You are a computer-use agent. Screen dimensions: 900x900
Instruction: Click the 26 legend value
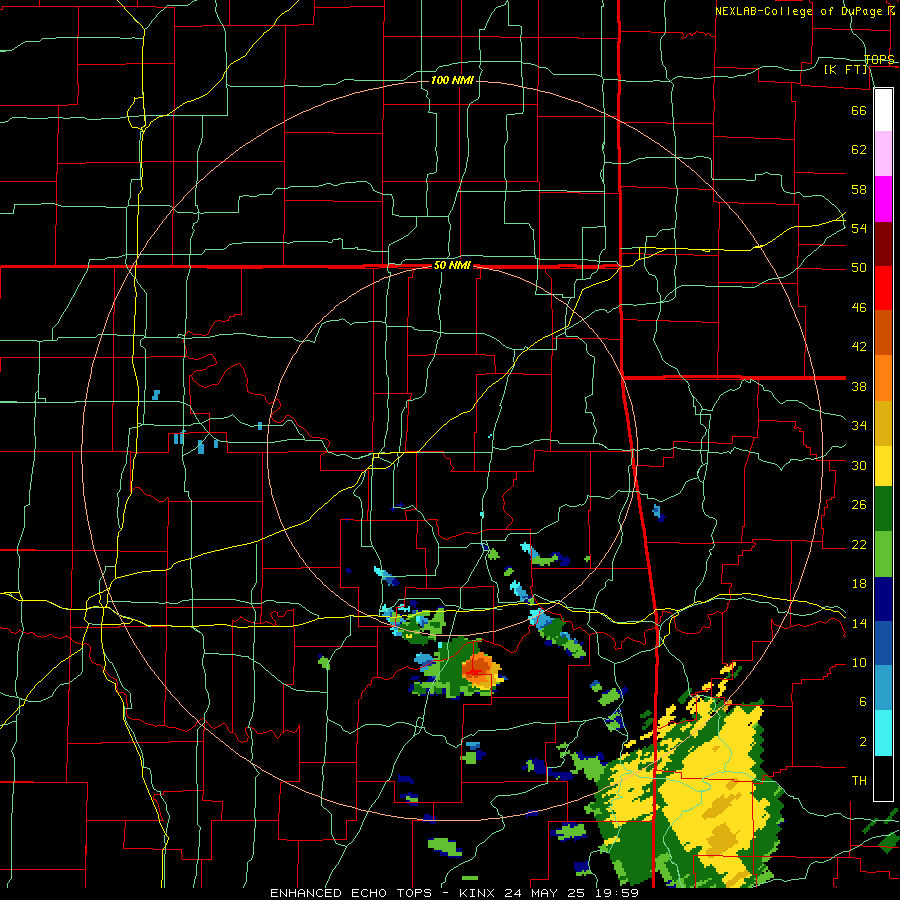(x=859, y=505)
